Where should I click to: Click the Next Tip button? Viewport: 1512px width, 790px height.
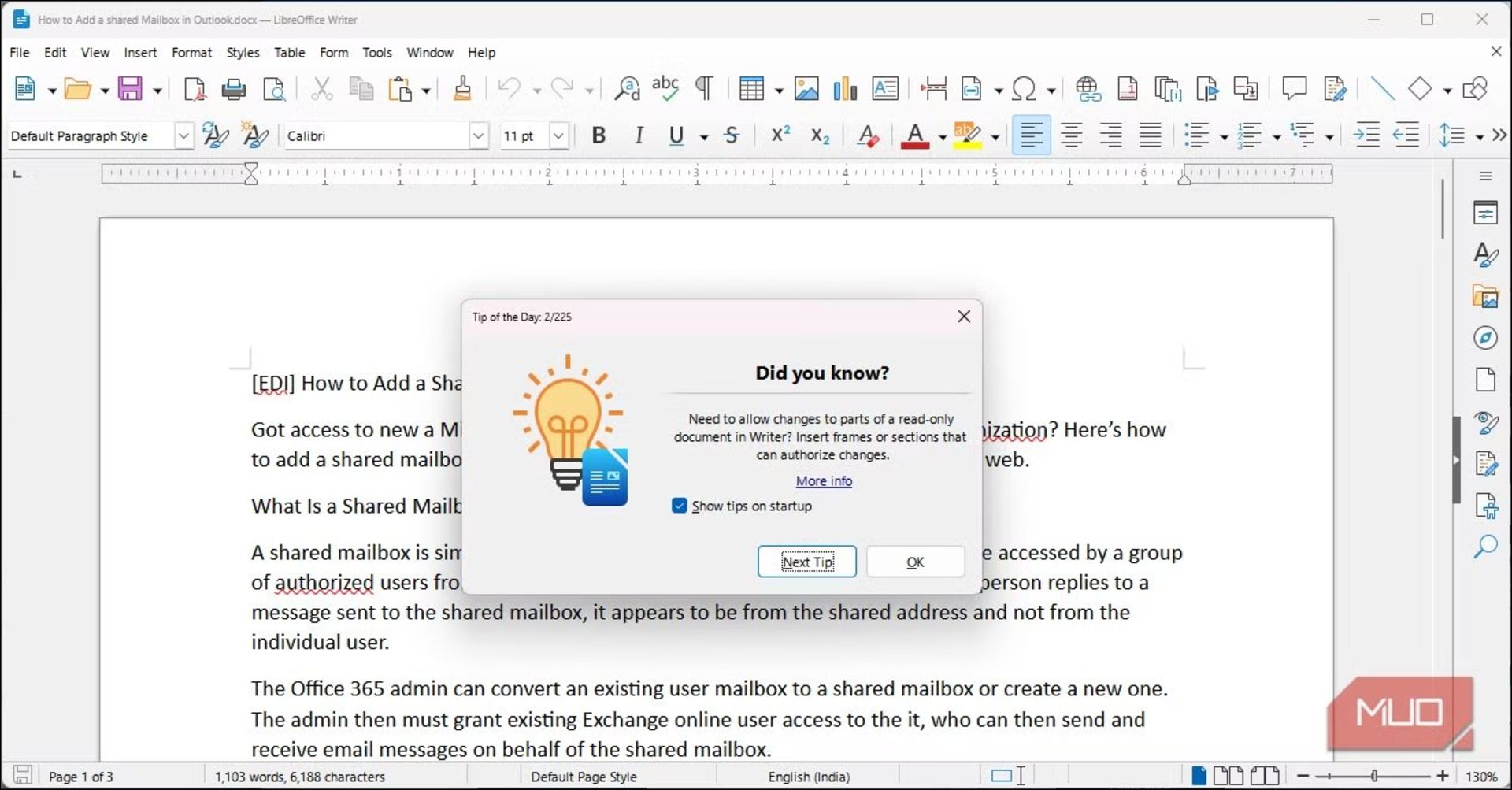click(806, 562)
